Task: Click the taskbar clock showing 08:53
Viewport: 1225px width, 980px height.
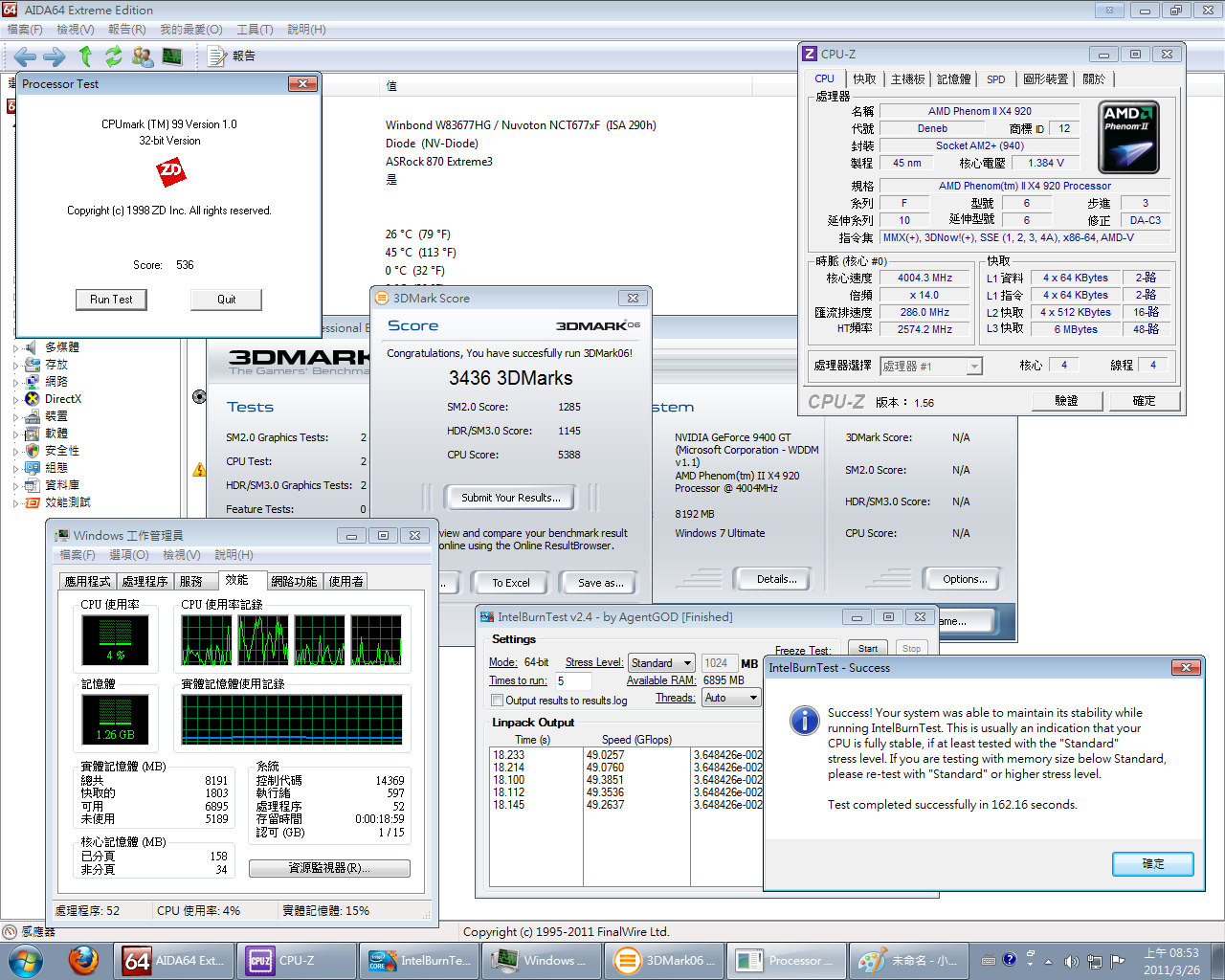Action: click(x=1171, y=961)
